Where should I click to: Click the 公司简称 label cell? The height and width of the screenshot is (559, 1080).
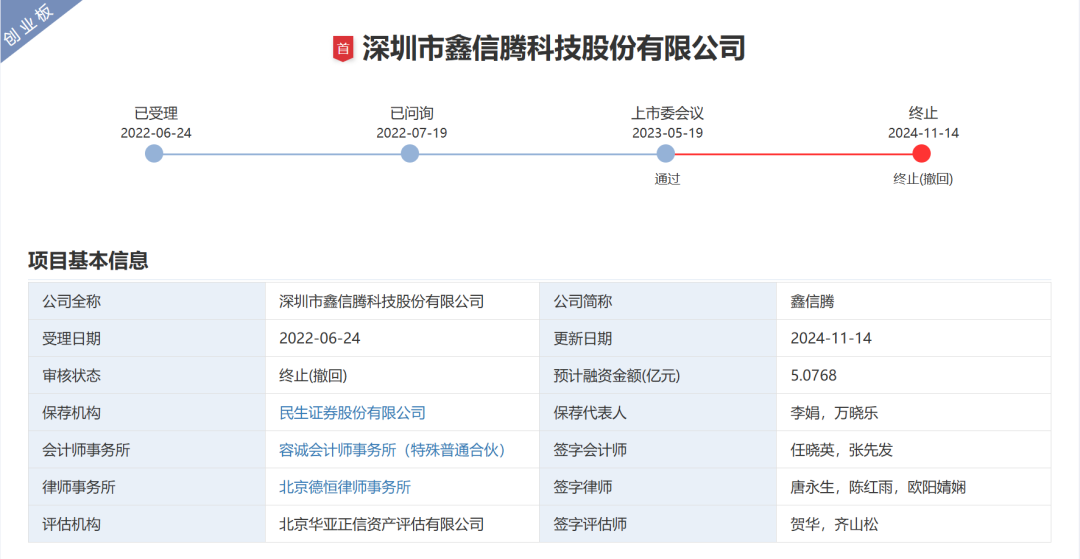coord(658,302)
